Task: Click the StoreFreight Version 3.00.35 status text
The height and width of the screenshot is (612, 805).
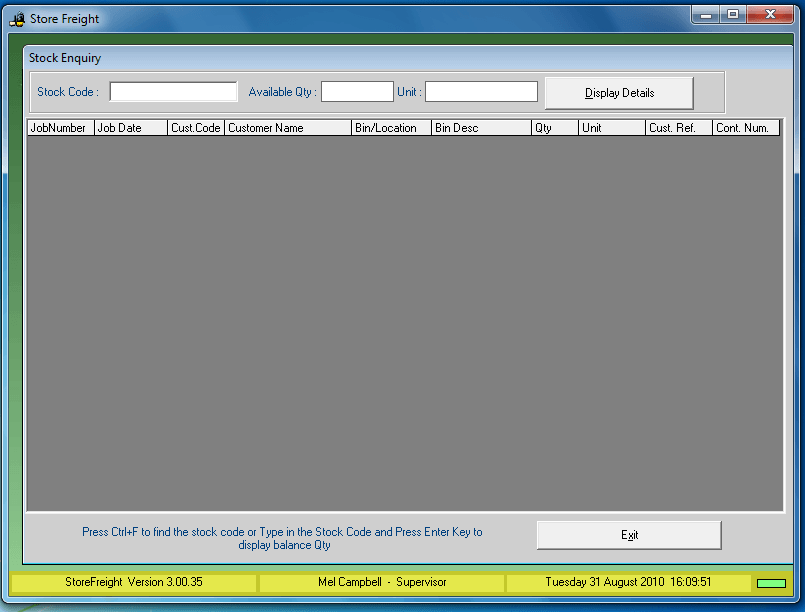Action: tap(134, 582)
